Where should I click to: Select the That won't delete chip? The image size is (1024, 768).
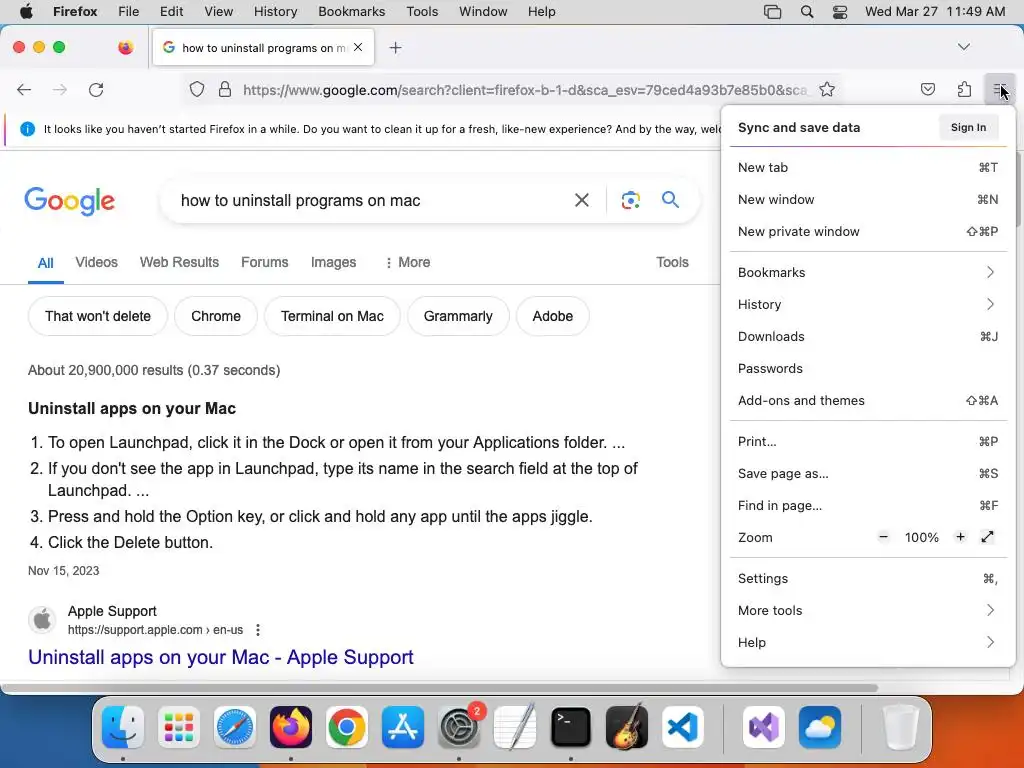point(98,316)
